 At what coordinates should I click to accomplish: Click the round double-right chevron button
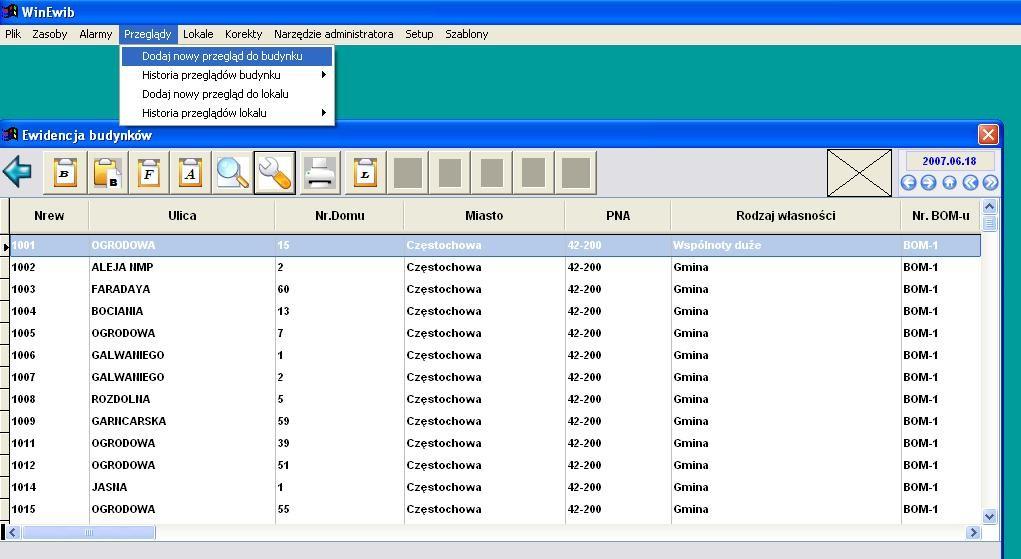[x=990, y=183]
